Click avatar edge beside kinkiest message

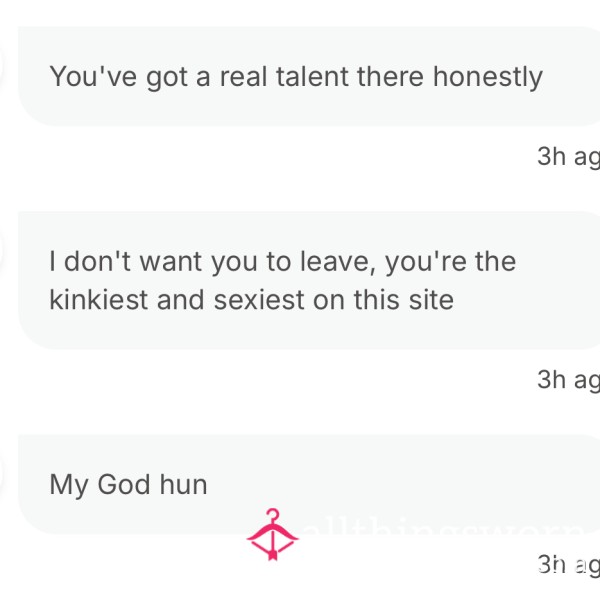coord(2,251)
